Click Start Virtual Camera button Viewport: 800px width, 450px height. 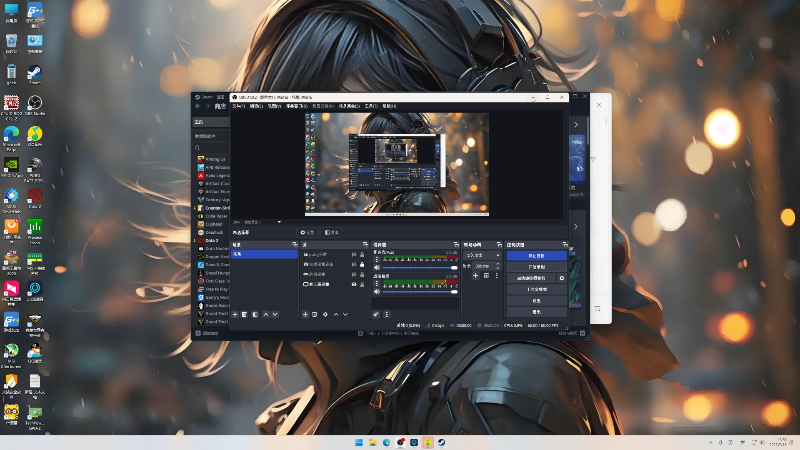531,278
